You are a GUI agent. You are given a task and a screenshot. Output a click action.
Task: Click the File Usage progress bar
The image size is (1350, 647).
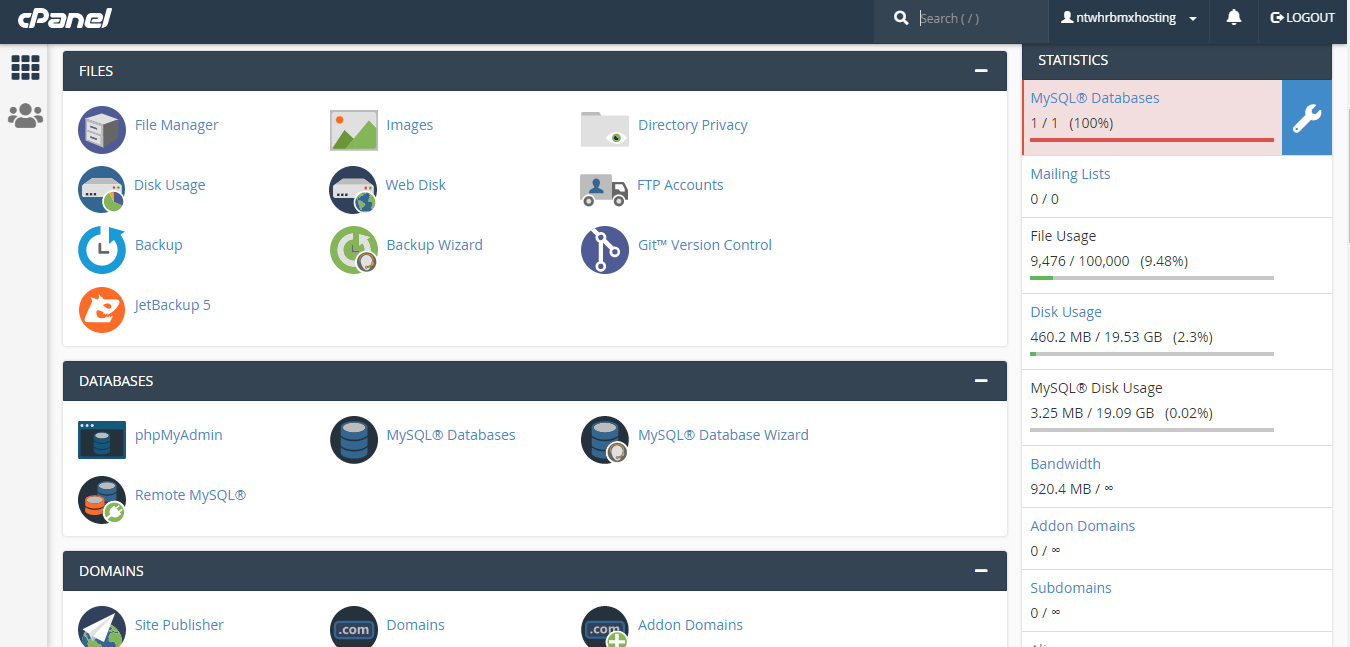point(1150,278)
